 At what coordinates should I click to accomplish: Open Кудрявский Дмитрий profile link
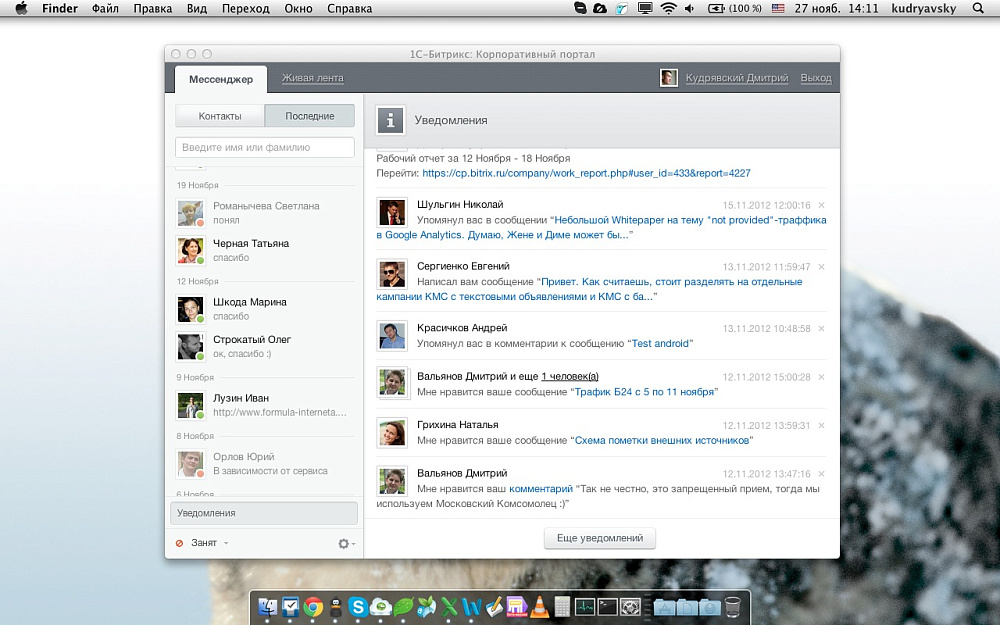click(737, 78)
